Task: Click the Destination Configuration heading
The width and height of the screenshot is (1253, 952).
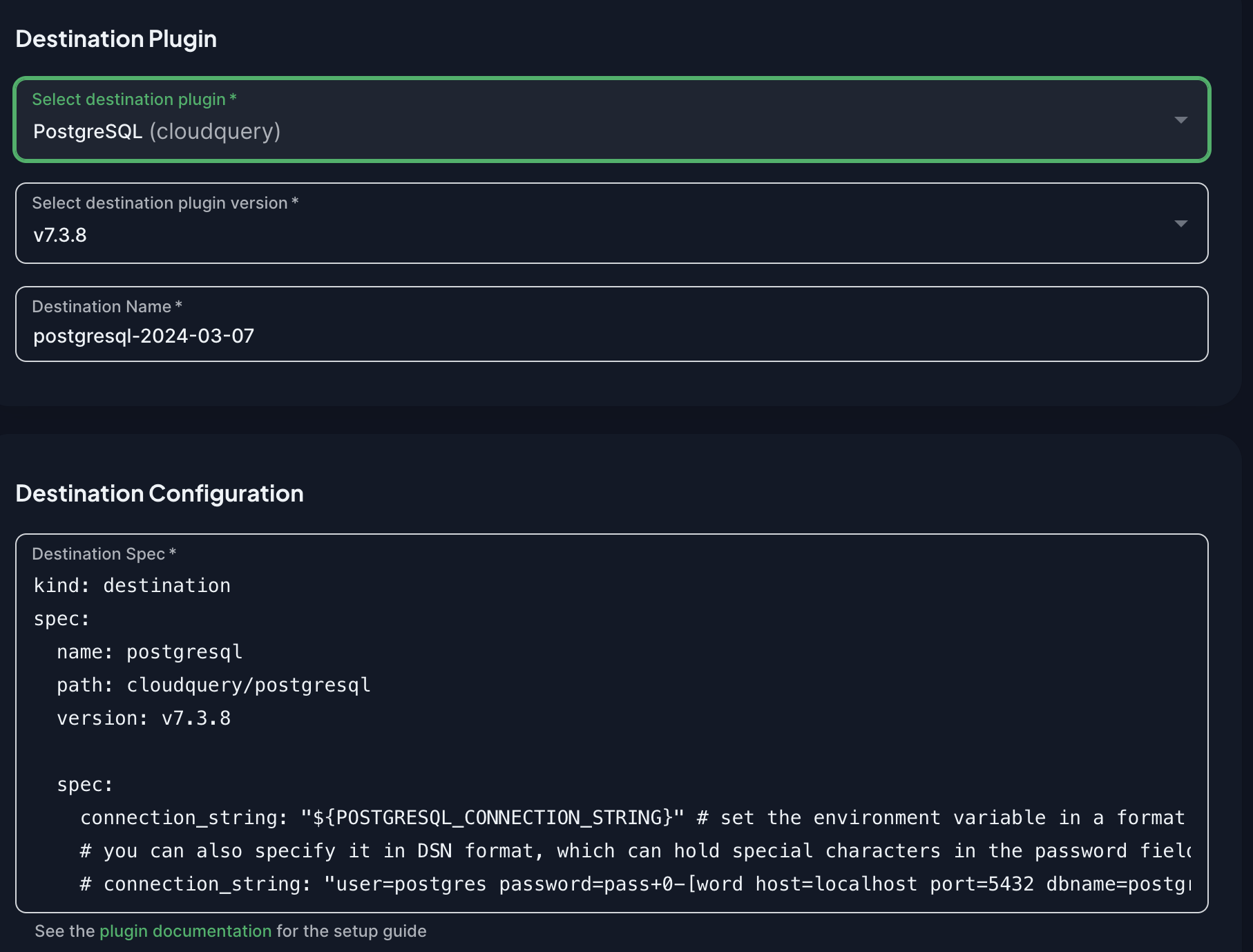Action: click(160, 494)
